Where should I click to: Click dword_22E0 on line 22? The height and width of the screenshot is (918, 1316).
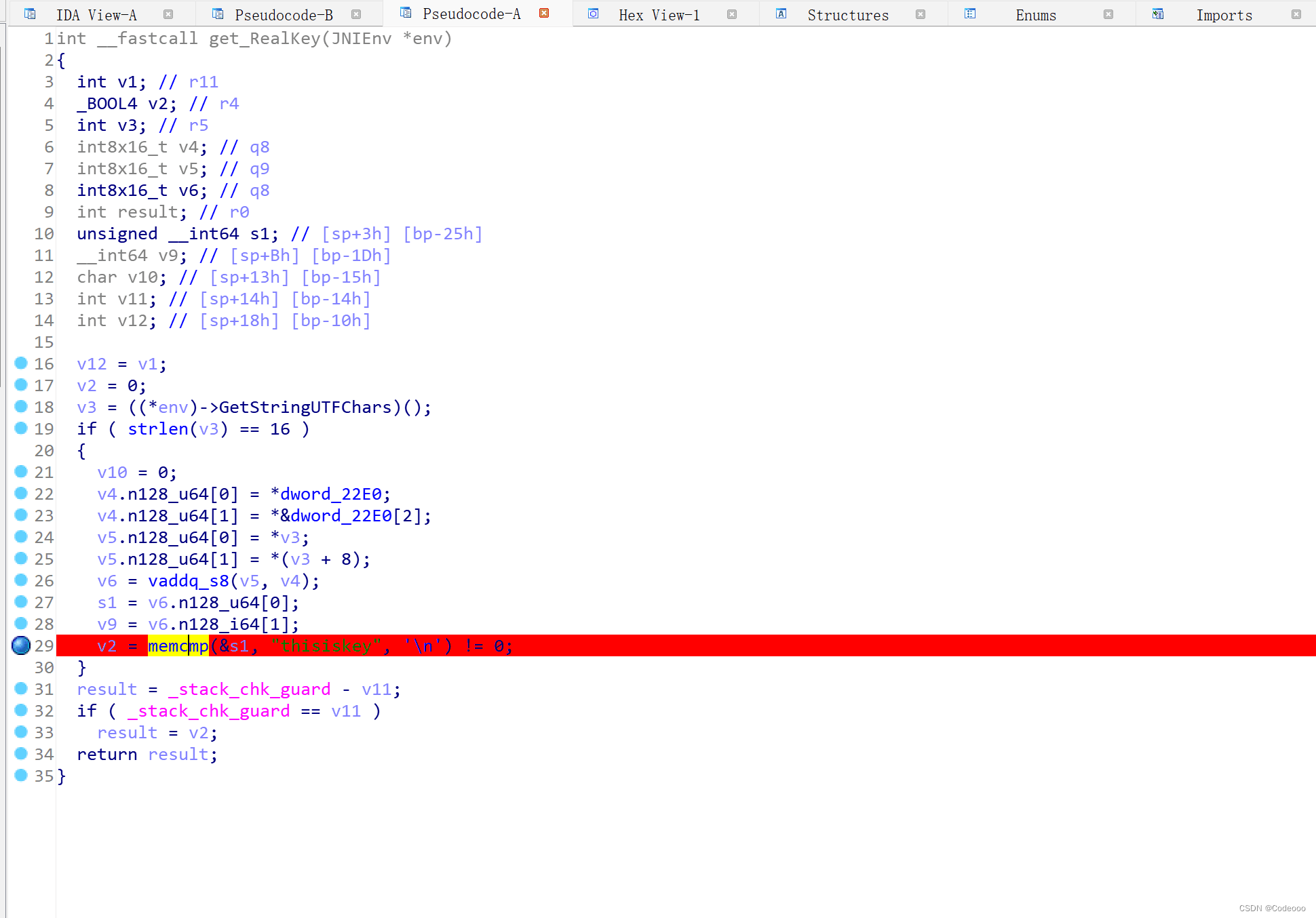(x=331, y=494)
